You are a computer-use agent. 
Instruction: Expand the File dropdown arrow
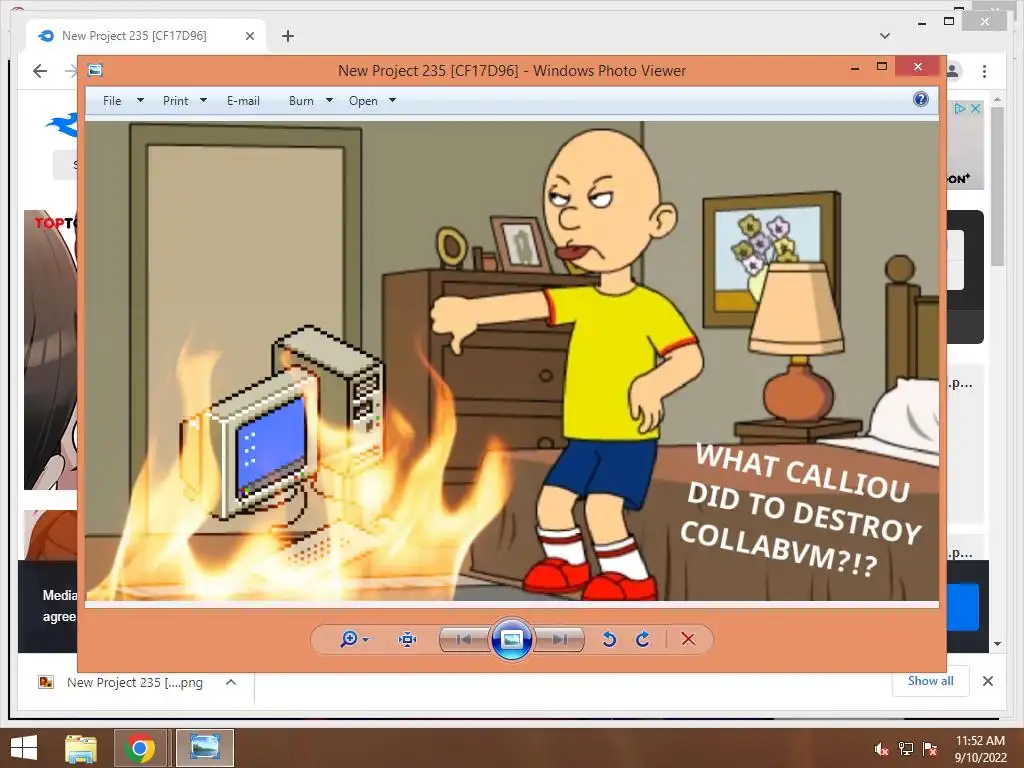(x=140, y=101)
